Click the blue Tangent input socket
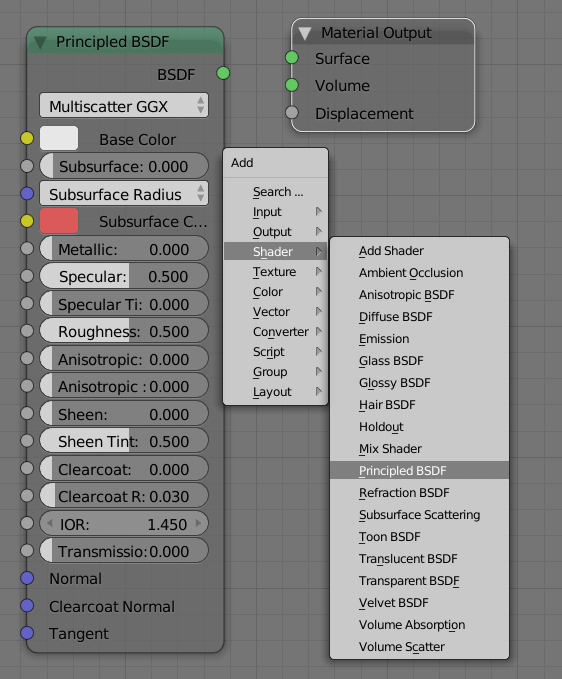562x679 pixels. (x=27, y=633)
